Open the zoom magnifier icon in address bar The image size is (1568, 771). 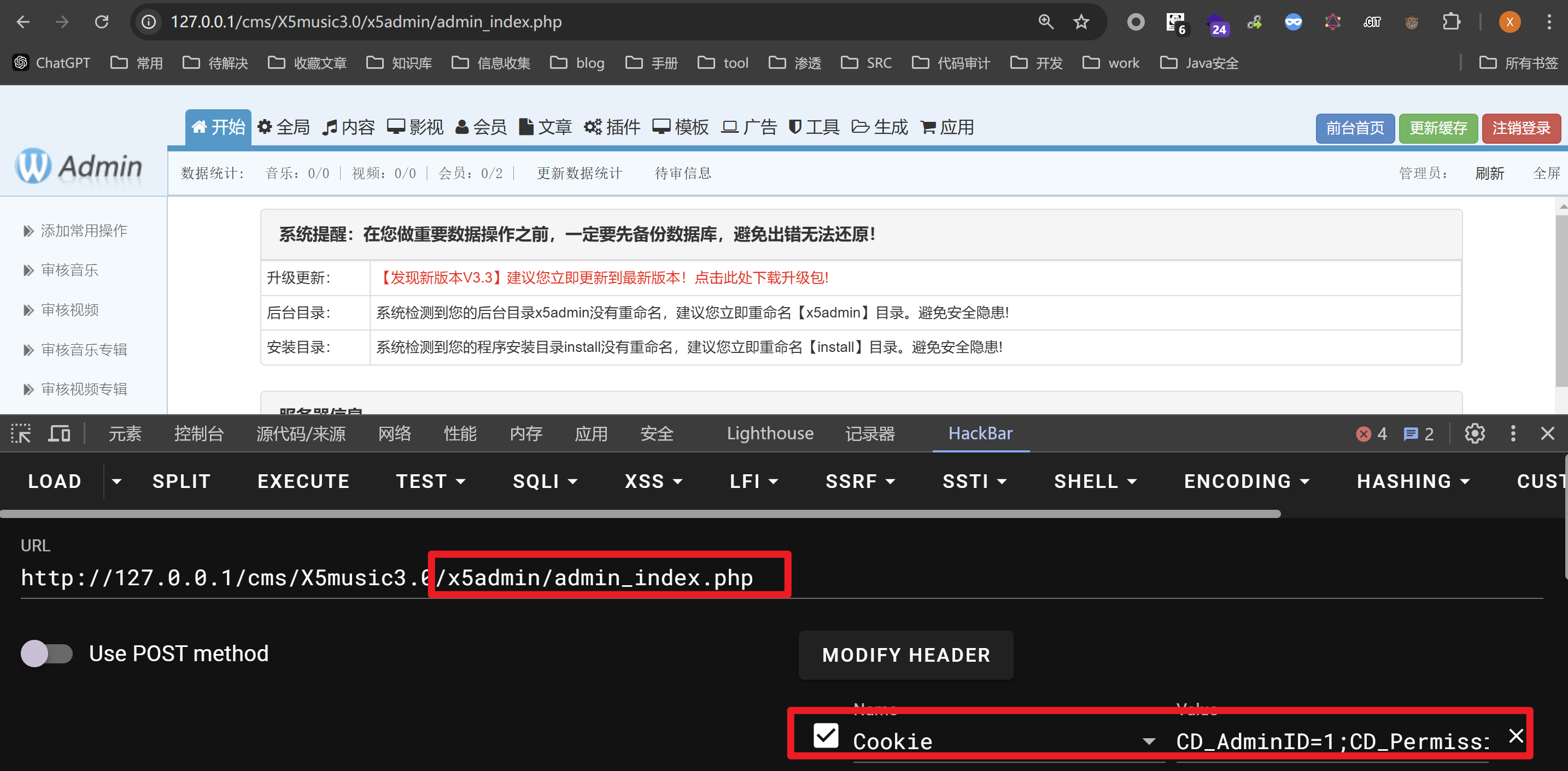point(1046,22)
